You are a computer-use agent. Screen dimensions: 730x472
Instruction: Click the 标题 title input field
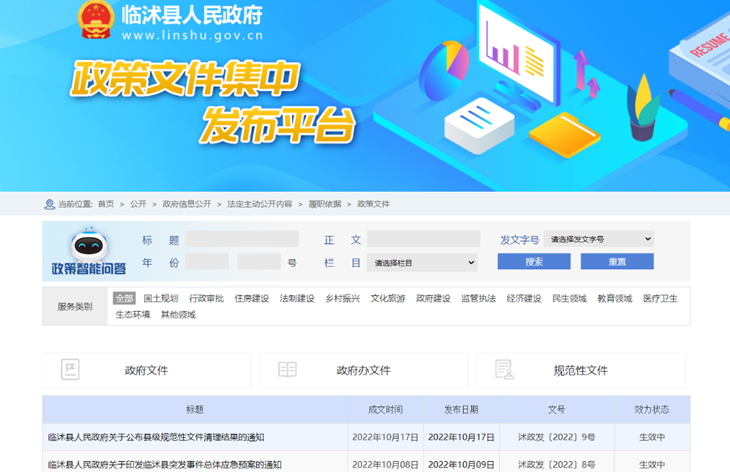click(x=241, y=240)
